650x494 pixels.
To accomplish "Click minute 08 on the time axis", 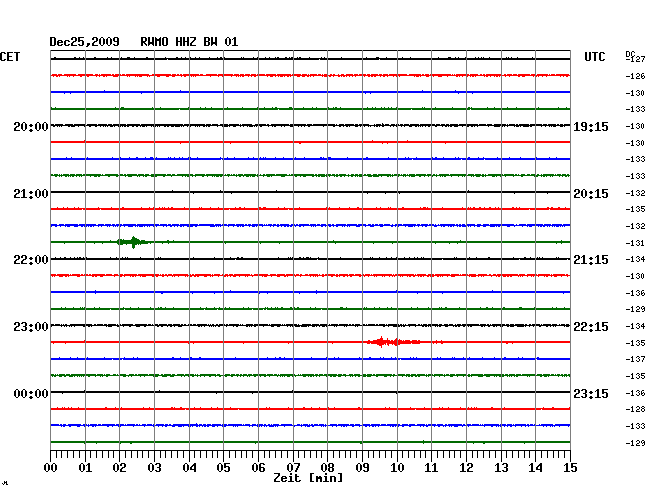I will pyautogui.click(x=327, y=468).
